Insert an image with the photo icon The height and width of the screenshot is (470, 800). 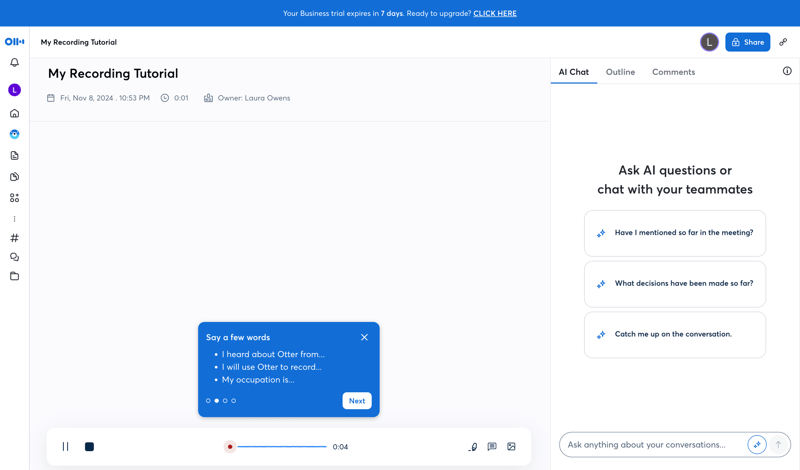(x=511, y=447)
